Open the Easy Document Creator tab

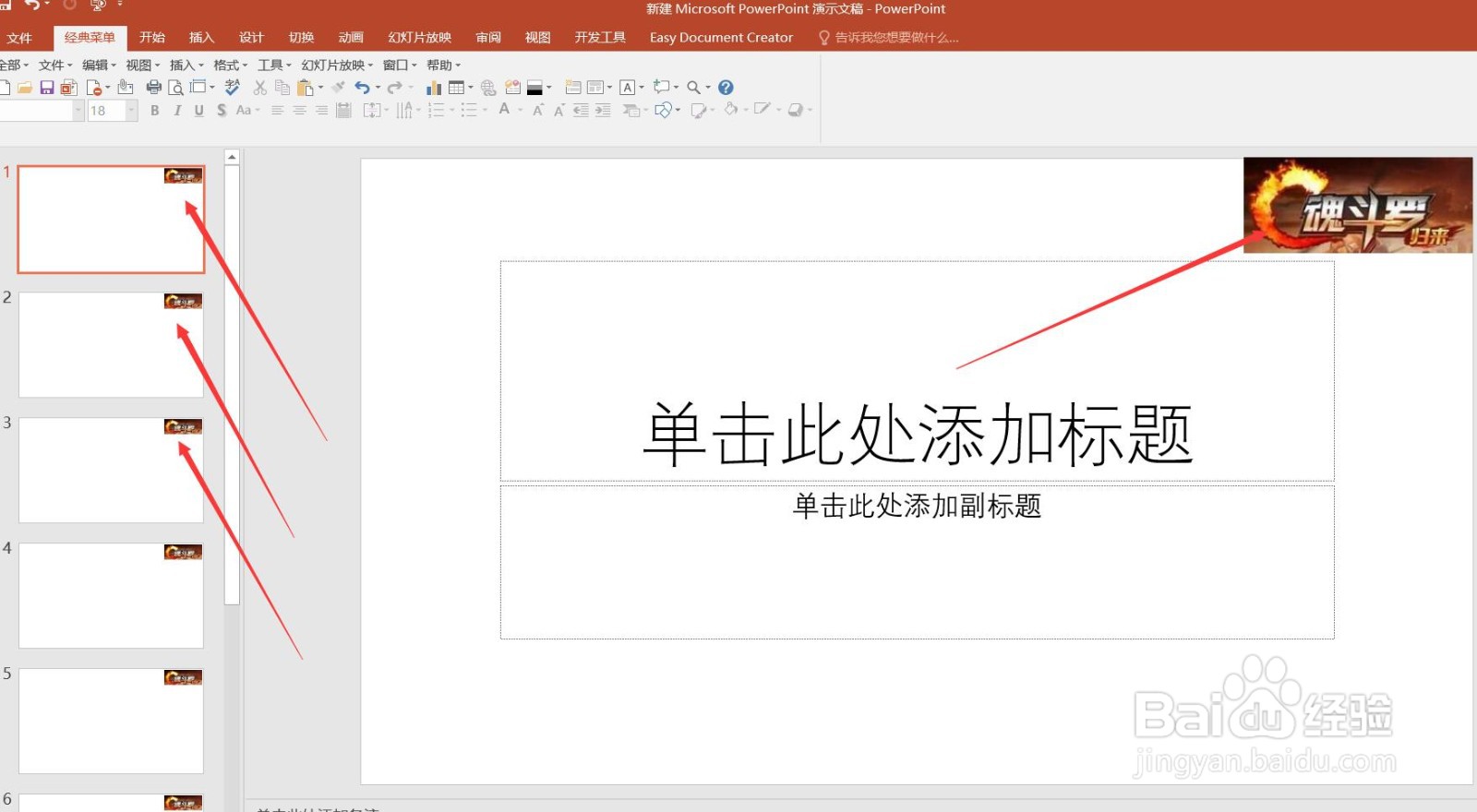(x=721, y=38)
